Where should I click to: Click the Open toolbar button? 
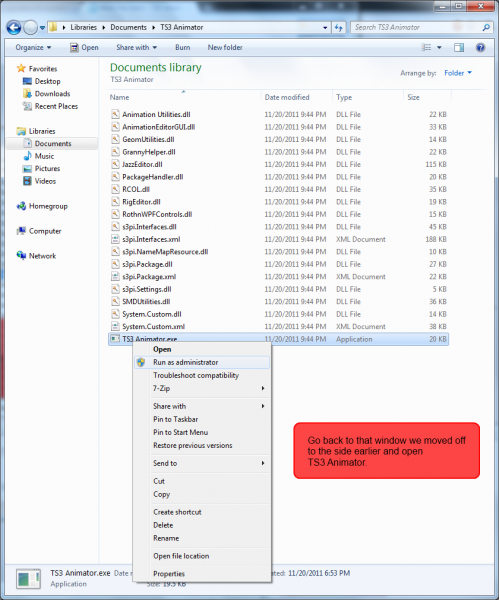pos(85,47)
